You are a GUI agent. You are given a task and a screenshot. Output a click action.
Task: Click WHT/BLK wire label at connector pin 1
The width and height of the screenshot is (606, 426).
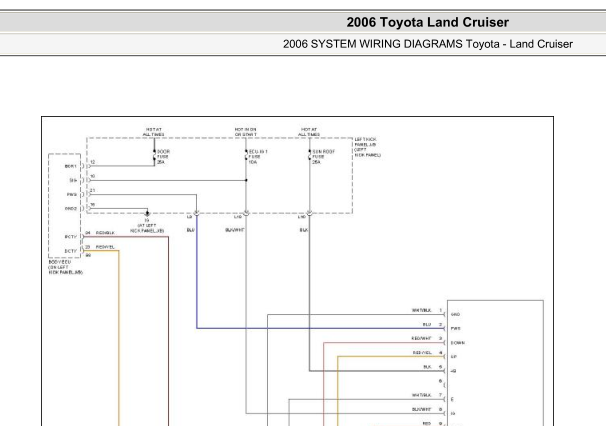pyautogui.click(x=421, y=310)
